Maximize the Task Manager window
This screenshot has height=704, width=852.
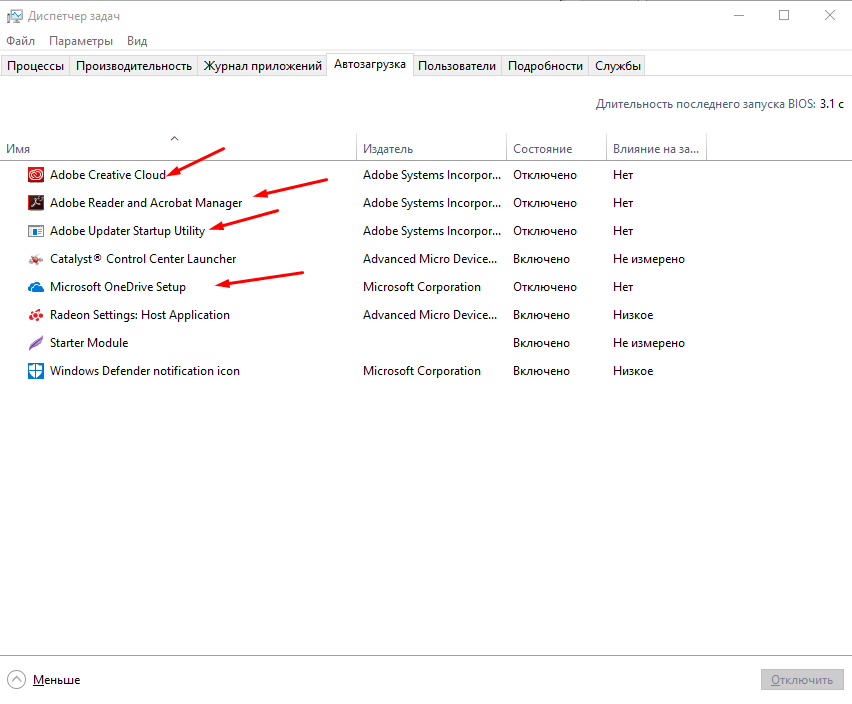pos(784,15)
